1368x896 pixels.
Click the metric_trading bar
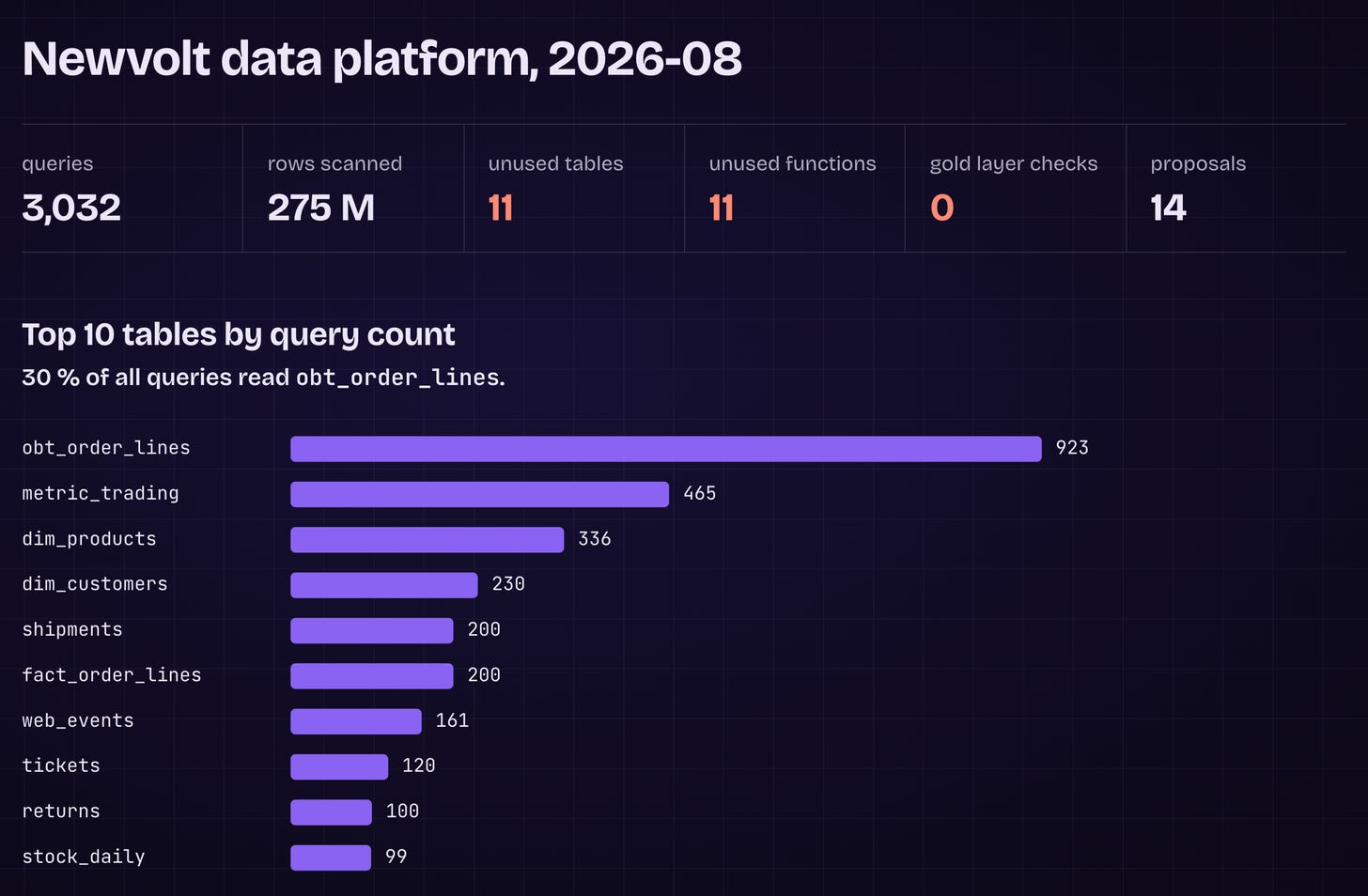[479, 494]
